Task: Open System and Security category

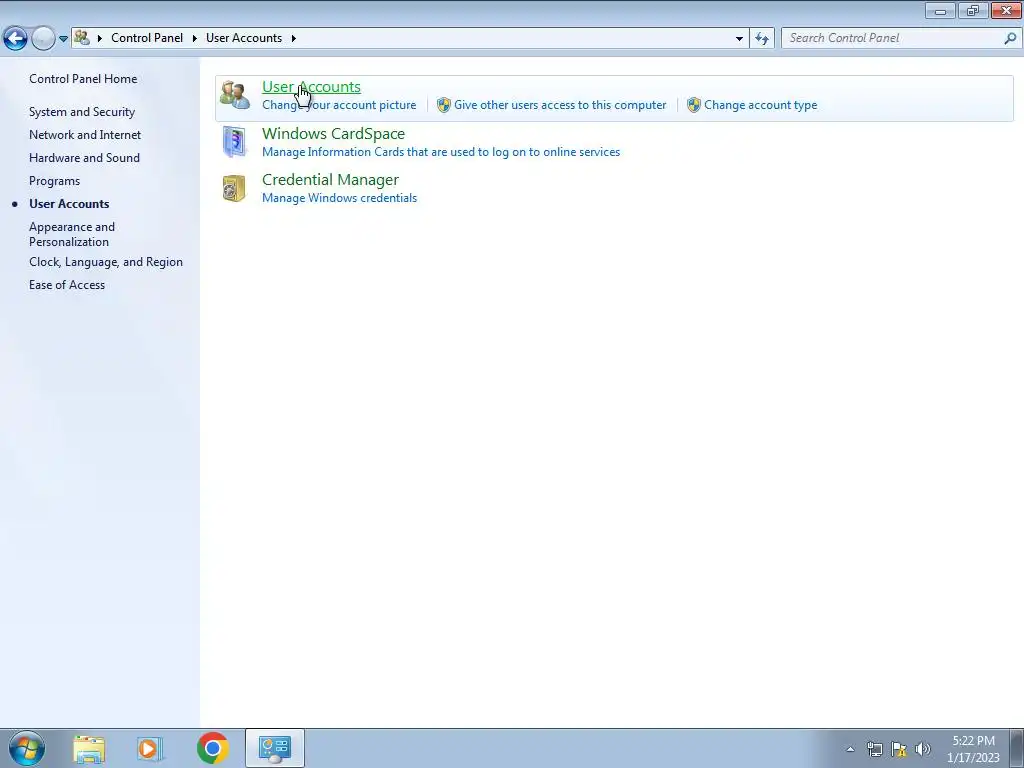Action: point(82,112)
